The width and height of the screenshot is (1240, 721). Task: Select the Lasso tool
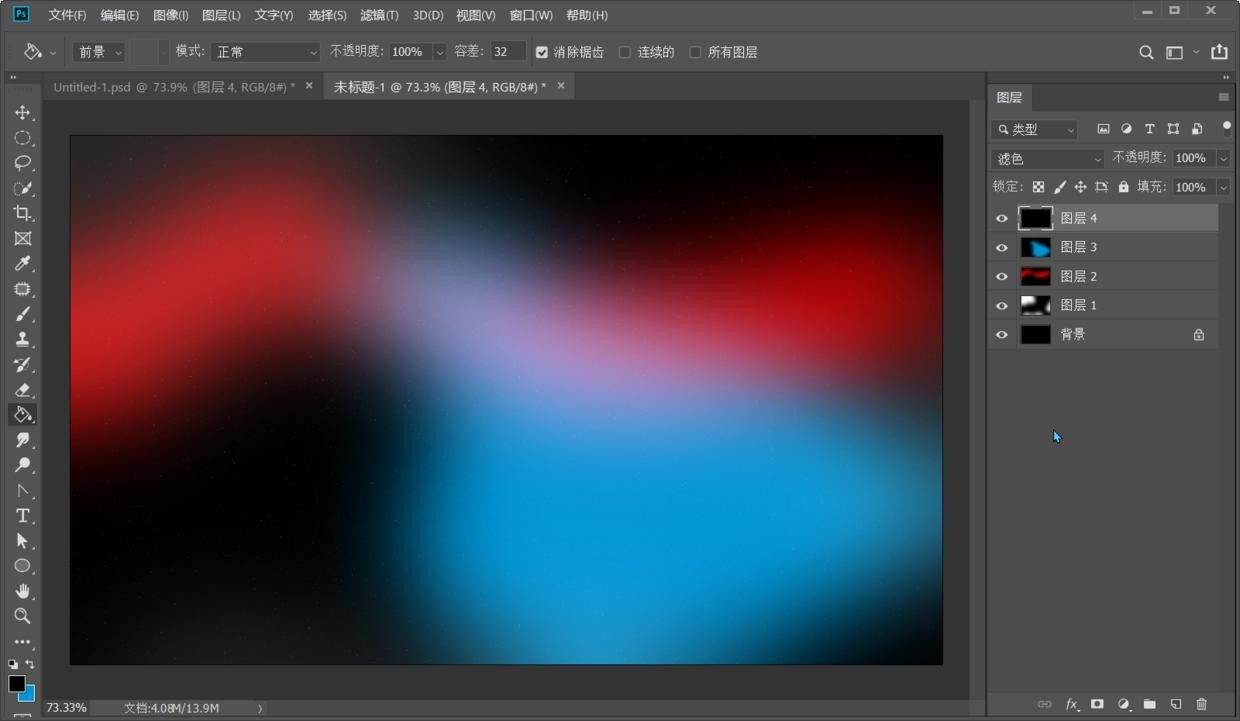click(22, 163)
